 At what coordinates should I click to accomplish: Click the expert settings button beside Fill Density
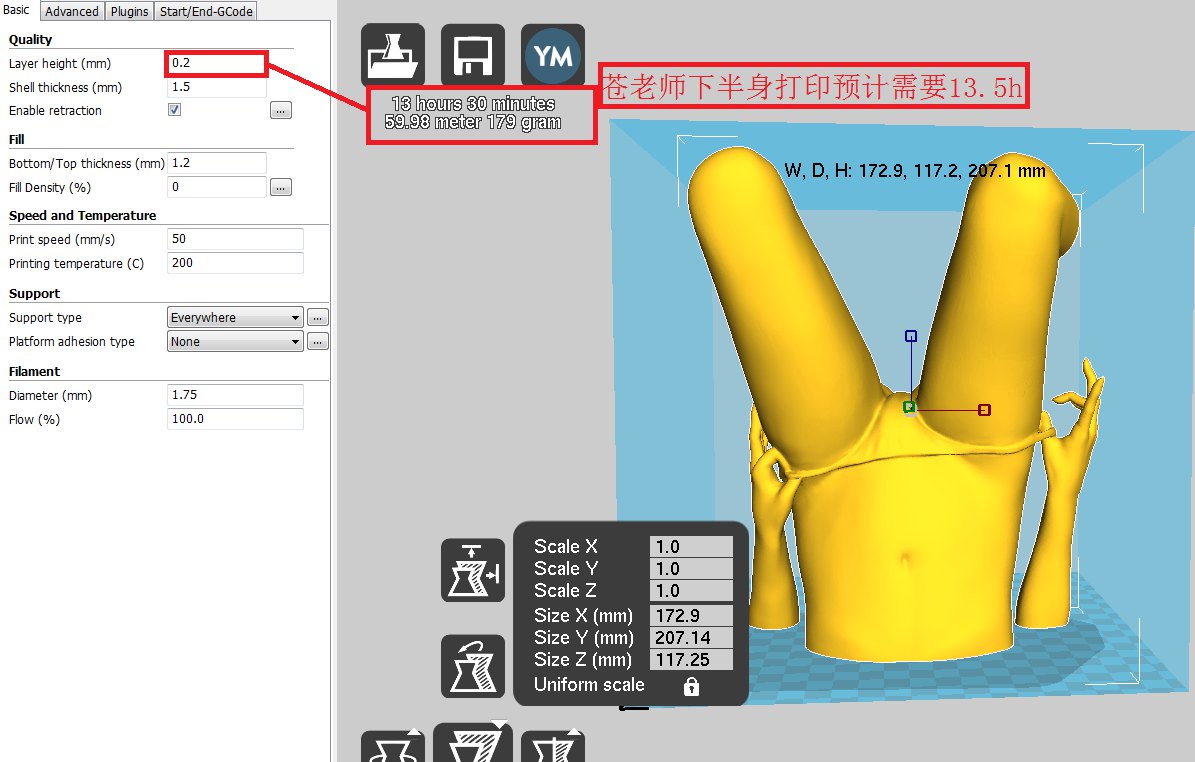click(280, 186)
